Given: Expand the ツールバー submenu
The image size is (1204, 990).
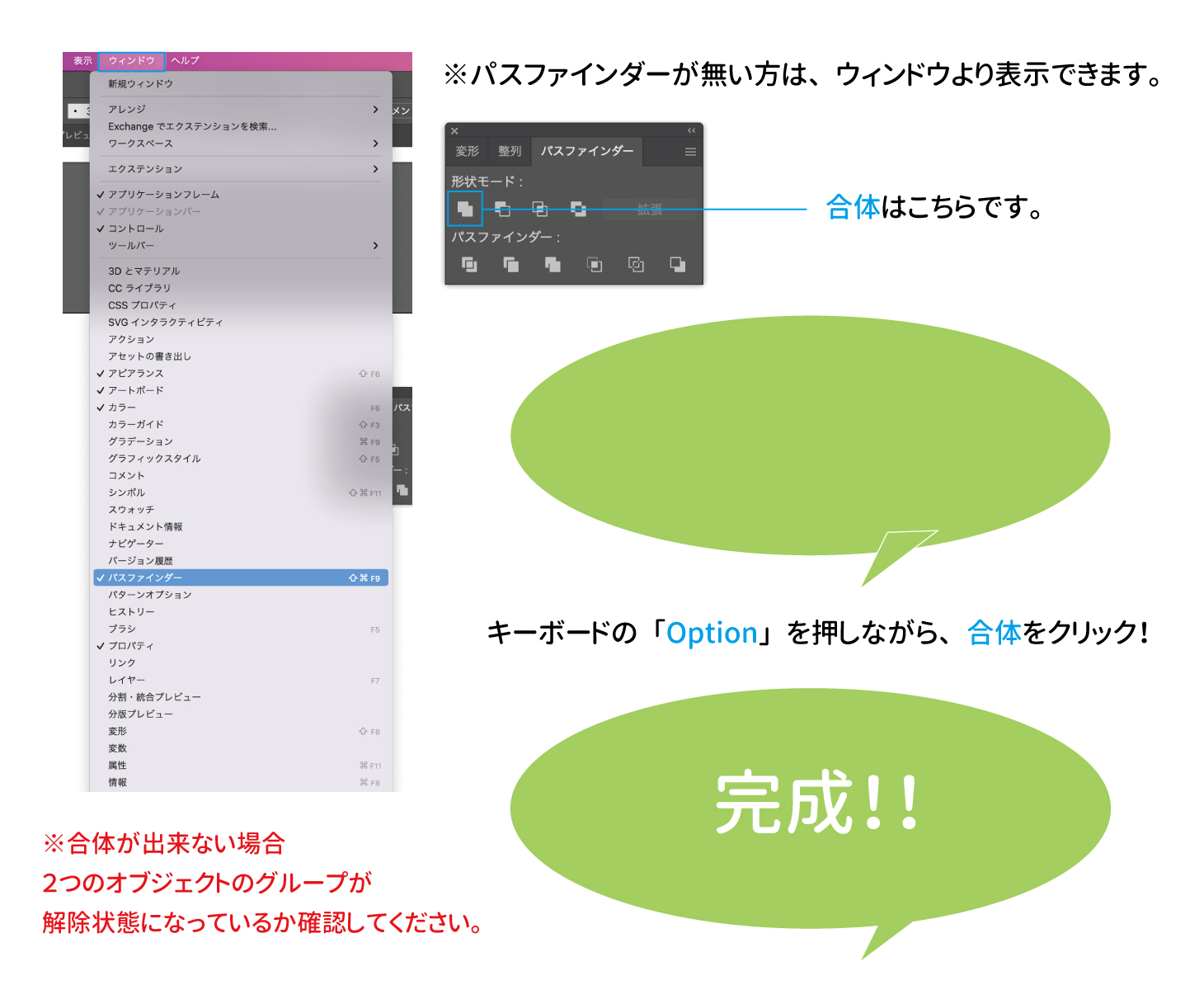Looking at the screenshot, I should 241,246.
